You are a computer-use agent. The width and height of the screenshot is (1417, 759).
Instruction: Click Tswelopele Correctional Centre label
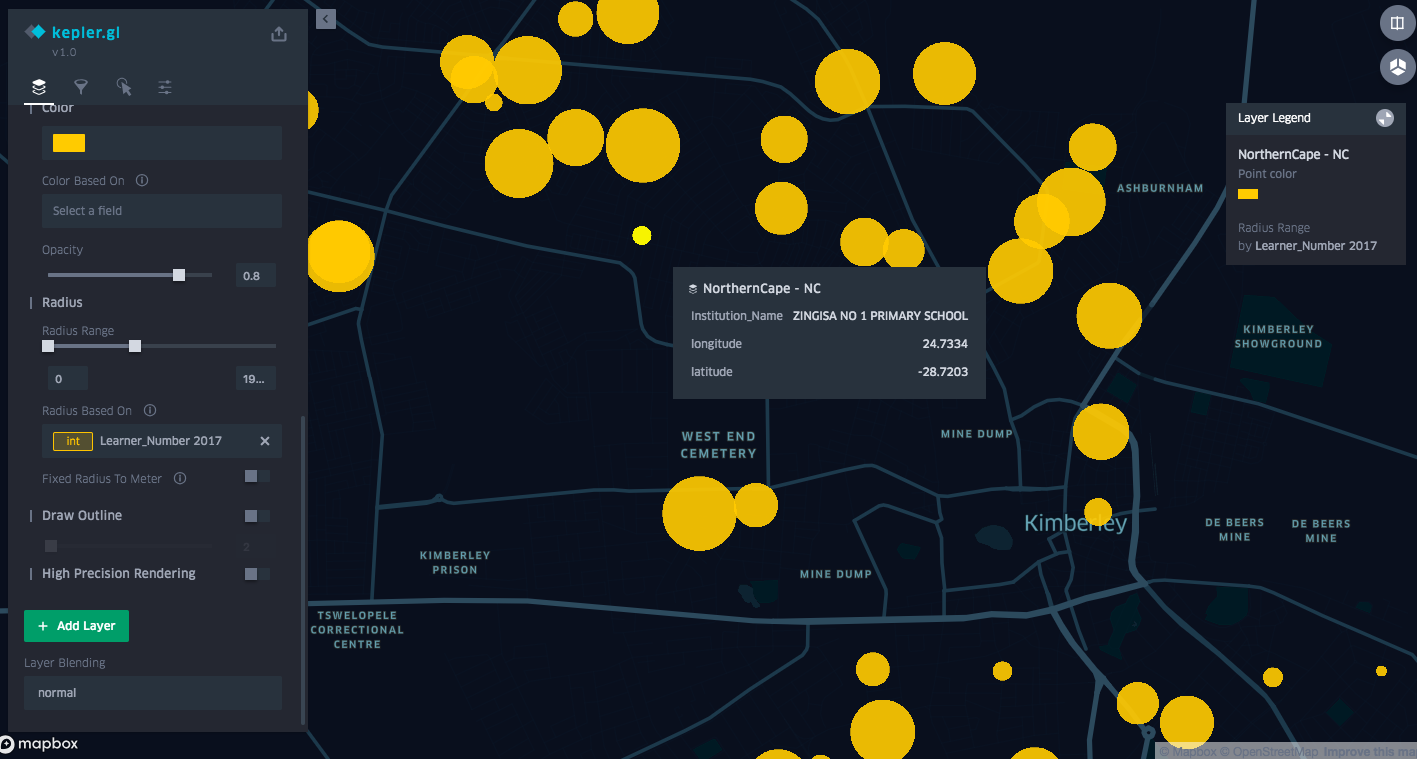tap(357, 630)
